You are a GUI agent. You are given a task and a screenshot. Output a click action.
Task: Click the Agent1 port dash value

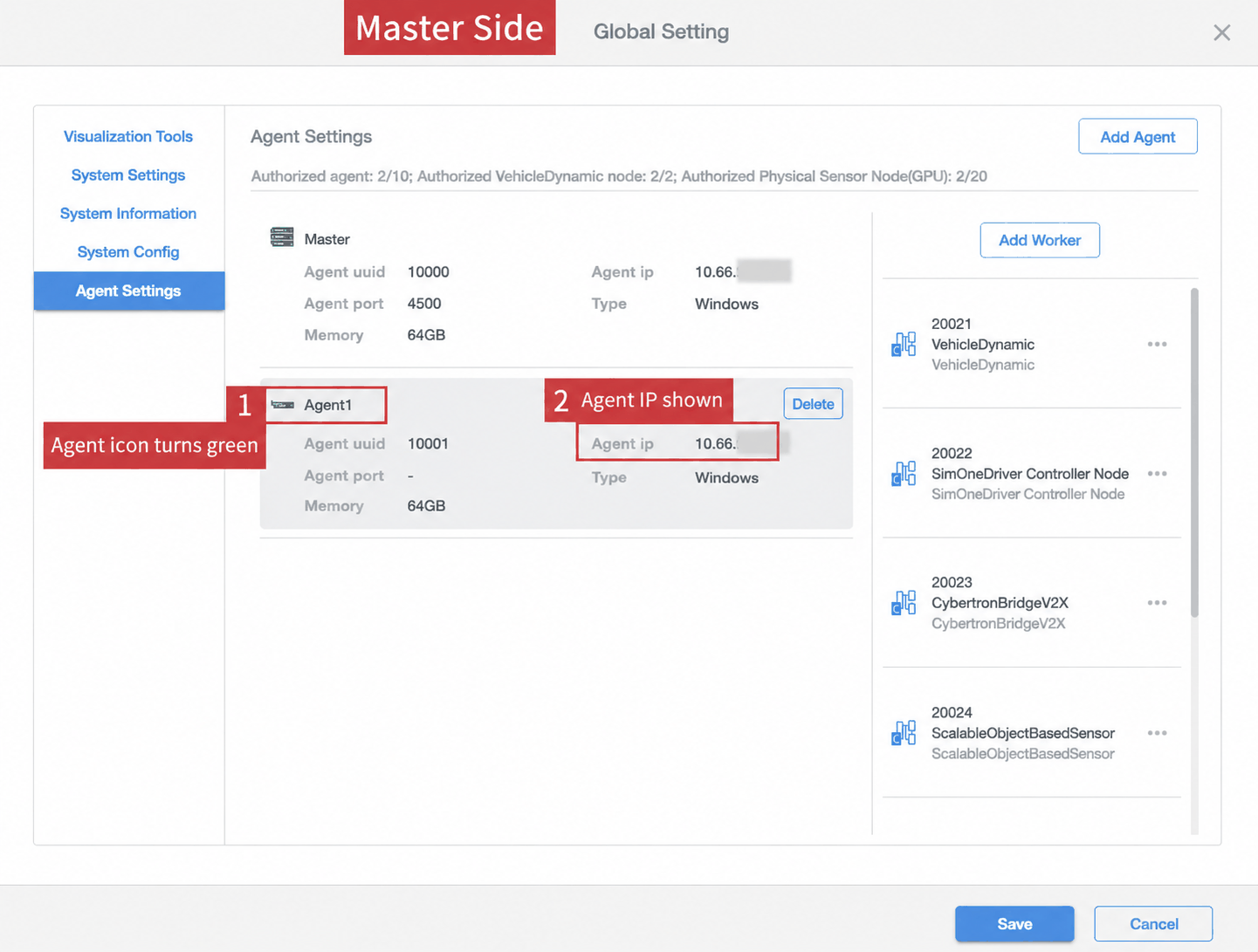point(410,476)
